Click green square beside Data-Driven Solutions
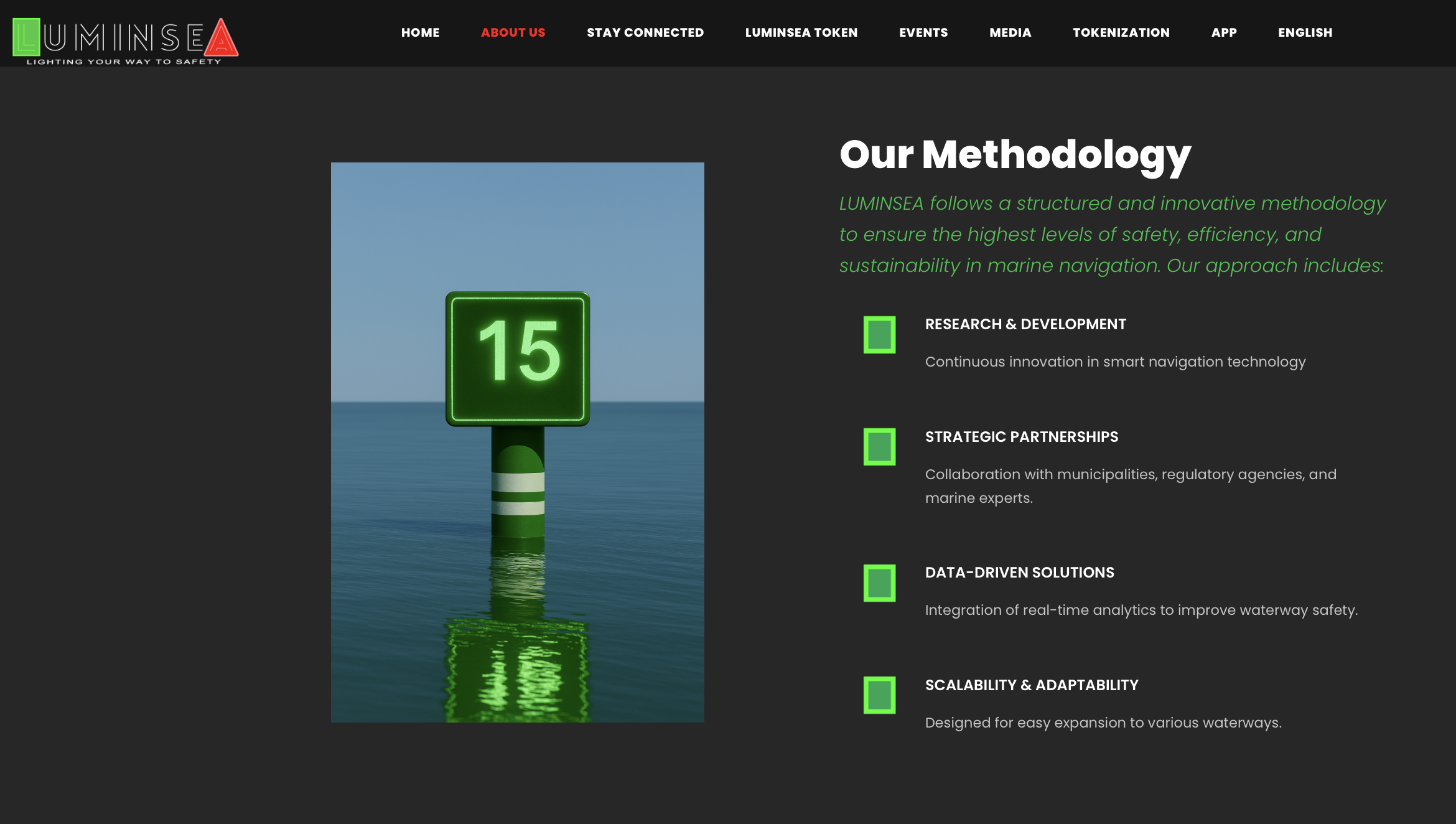Viewport: 1456px width, 824px height. pos(879,583)
